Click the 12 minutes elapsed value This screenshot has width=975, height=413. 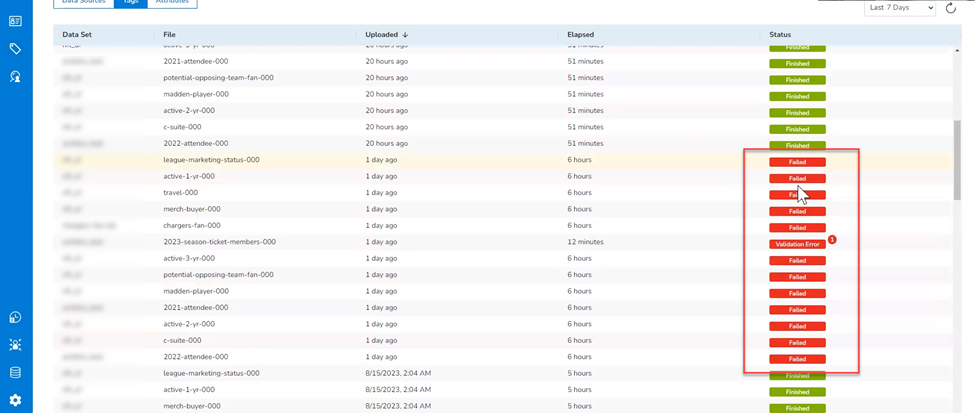click(x=585, y=242)
